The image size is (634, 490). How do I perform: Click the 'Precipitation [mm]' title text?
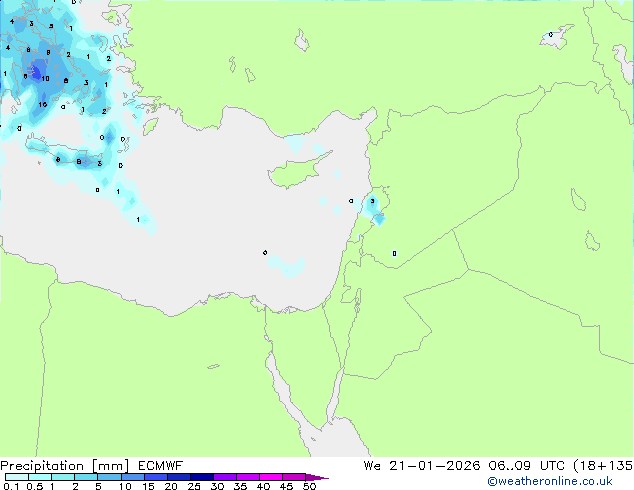coord(65,466)
